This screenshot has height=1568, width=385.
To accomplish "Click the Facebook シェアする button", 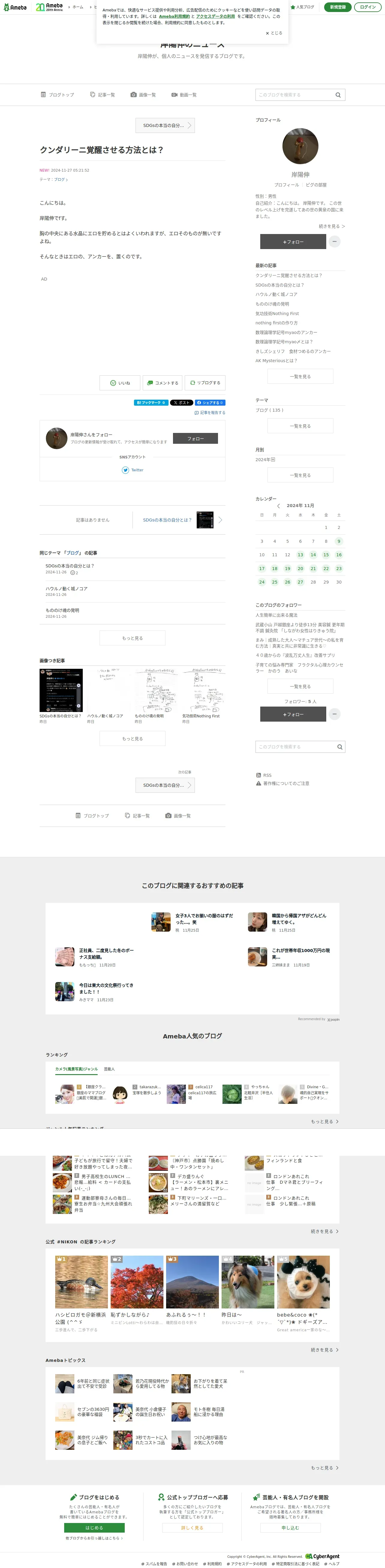I will coord(210,403).
